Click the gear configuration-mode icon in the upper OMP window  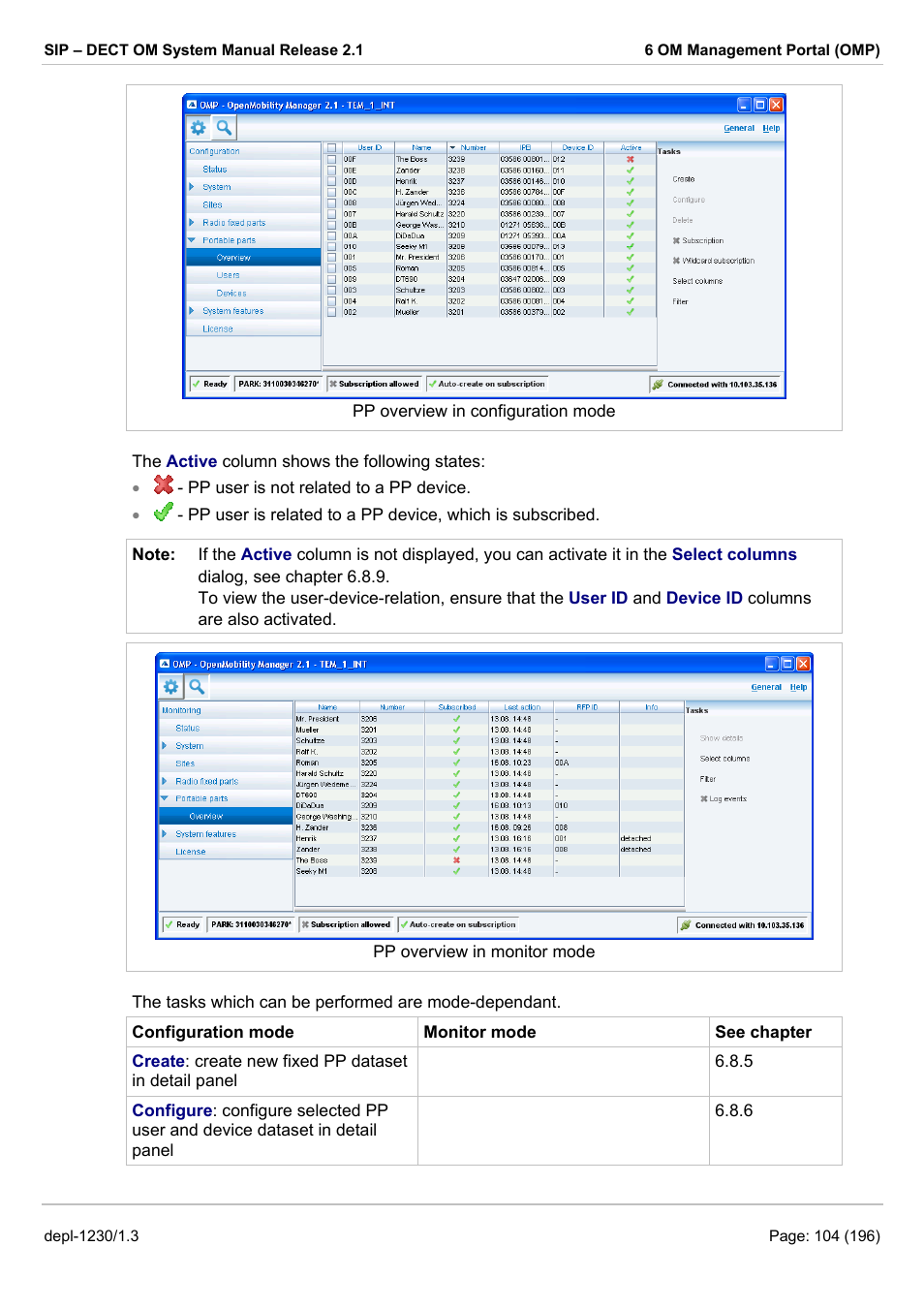tap(199, 128)
